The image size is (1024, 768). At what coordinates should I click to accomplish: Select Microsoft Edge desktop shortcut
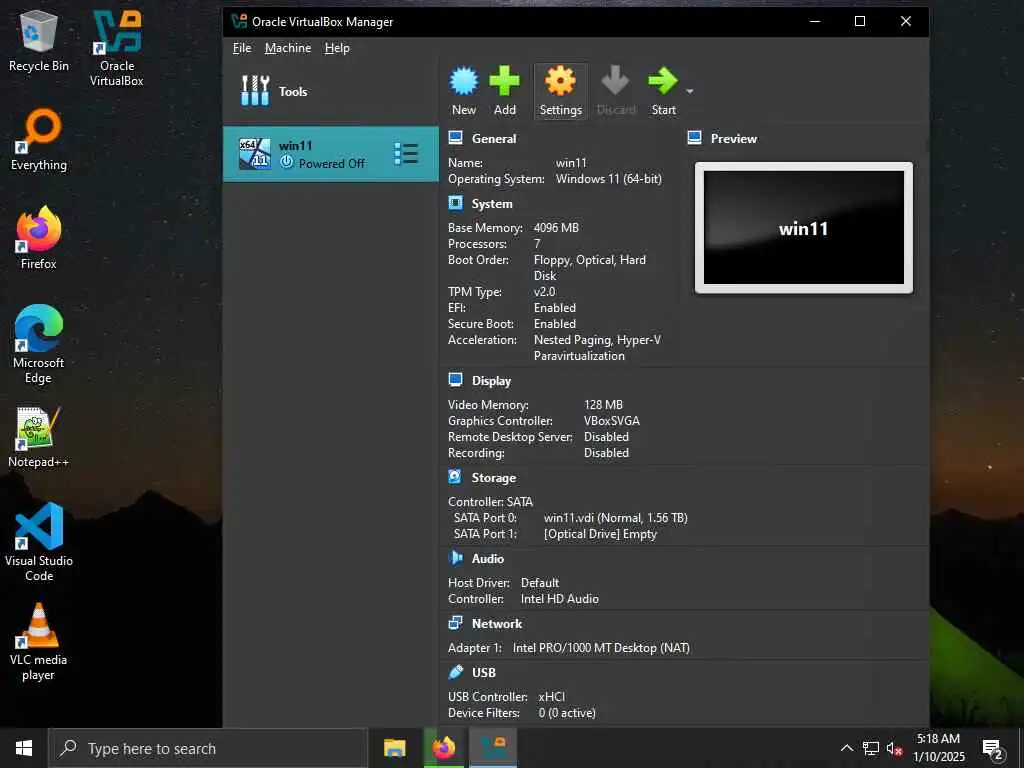point(39,344)
